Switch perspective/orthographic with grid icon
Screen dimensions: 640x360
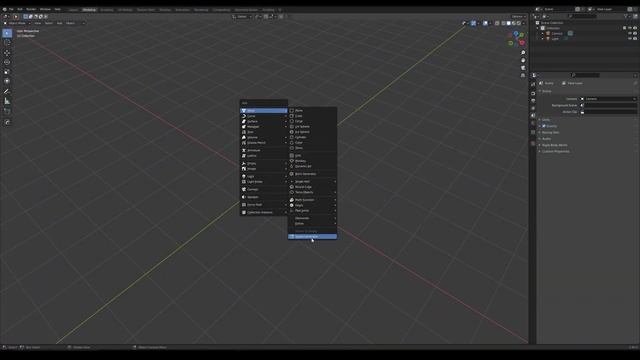coord(523,76)
